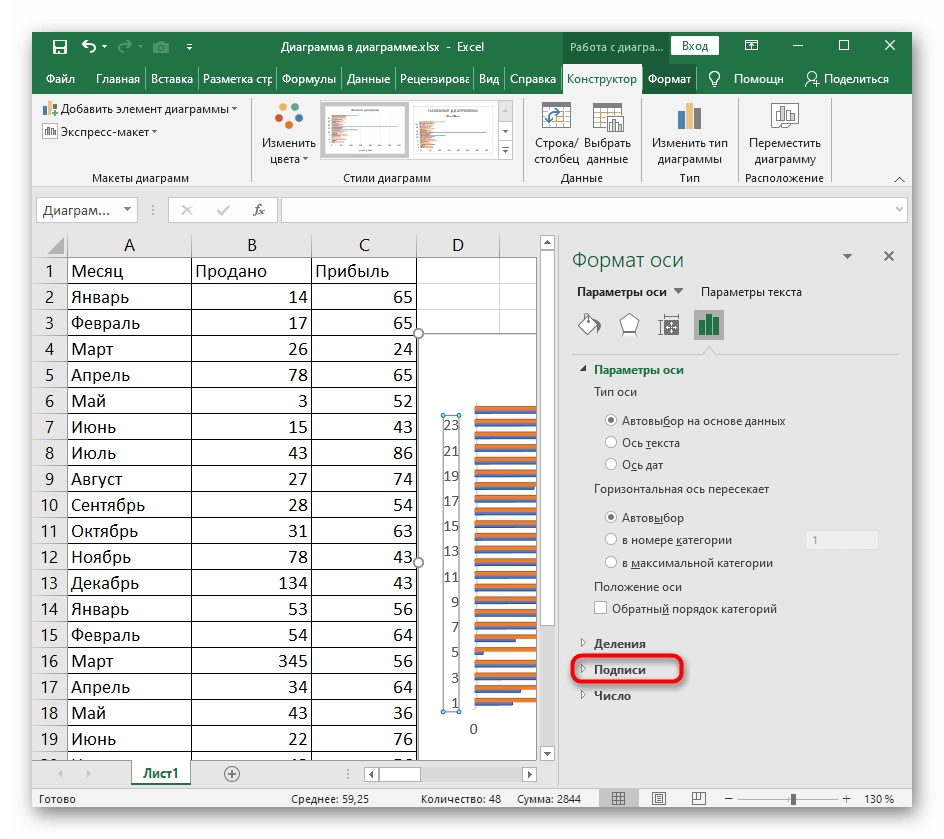Open Изменить цвета palette

coord(288,134)
